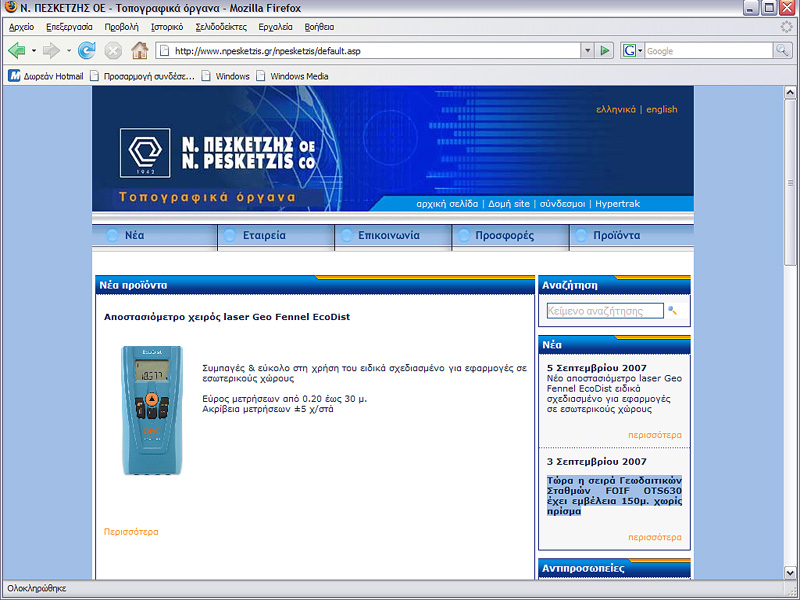Reload the page with the refresh icon
This screenshot has width=800, height=600.
pos(87,51)
